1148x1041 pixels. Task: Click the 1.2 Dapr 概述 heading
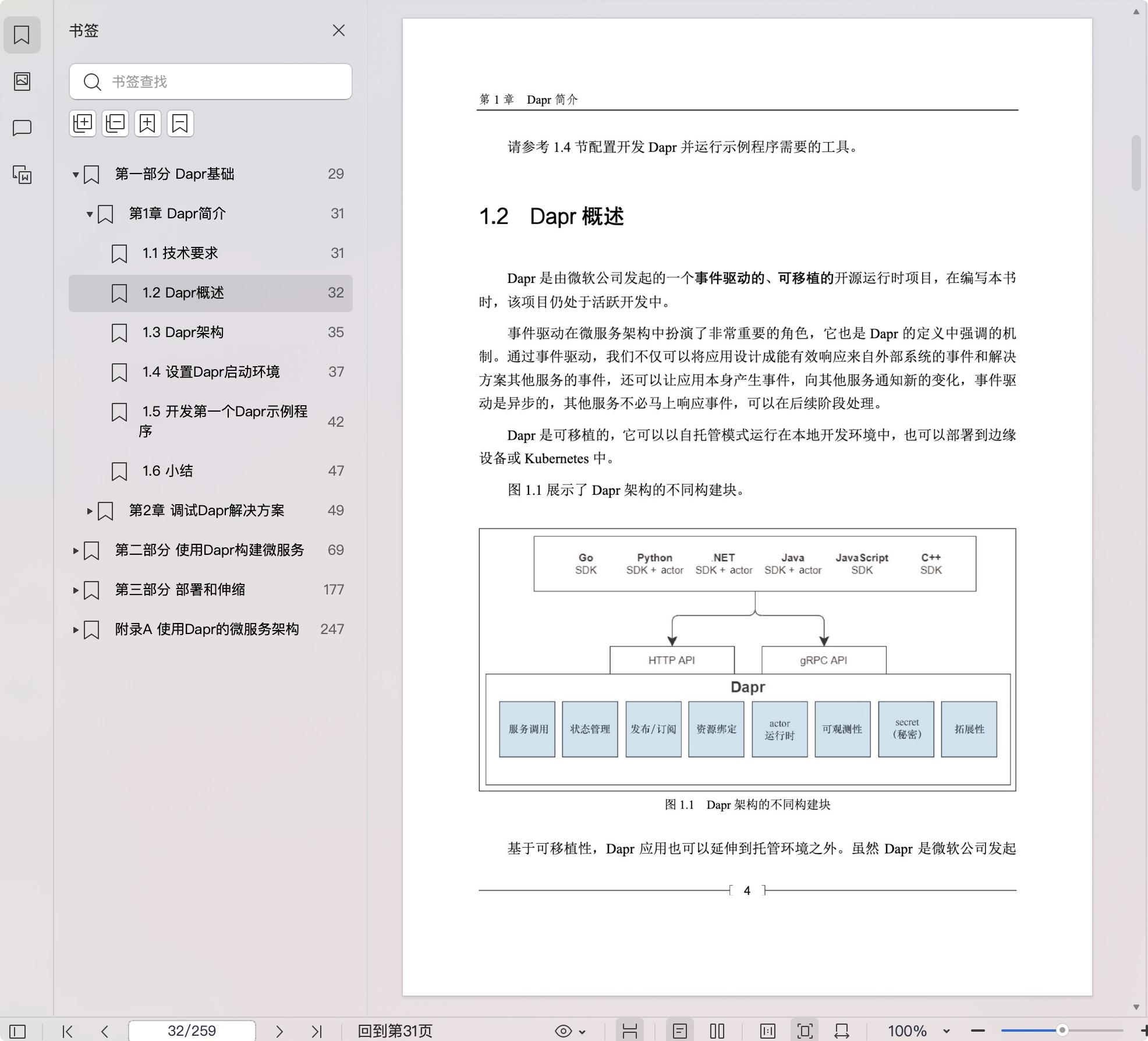click(x=551, y=217)
